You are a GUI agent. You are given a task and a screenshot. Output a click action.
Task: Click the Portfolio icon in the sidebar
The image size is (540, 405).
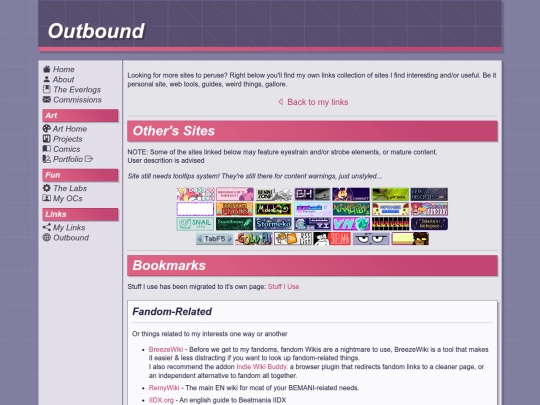click(46, 159)
